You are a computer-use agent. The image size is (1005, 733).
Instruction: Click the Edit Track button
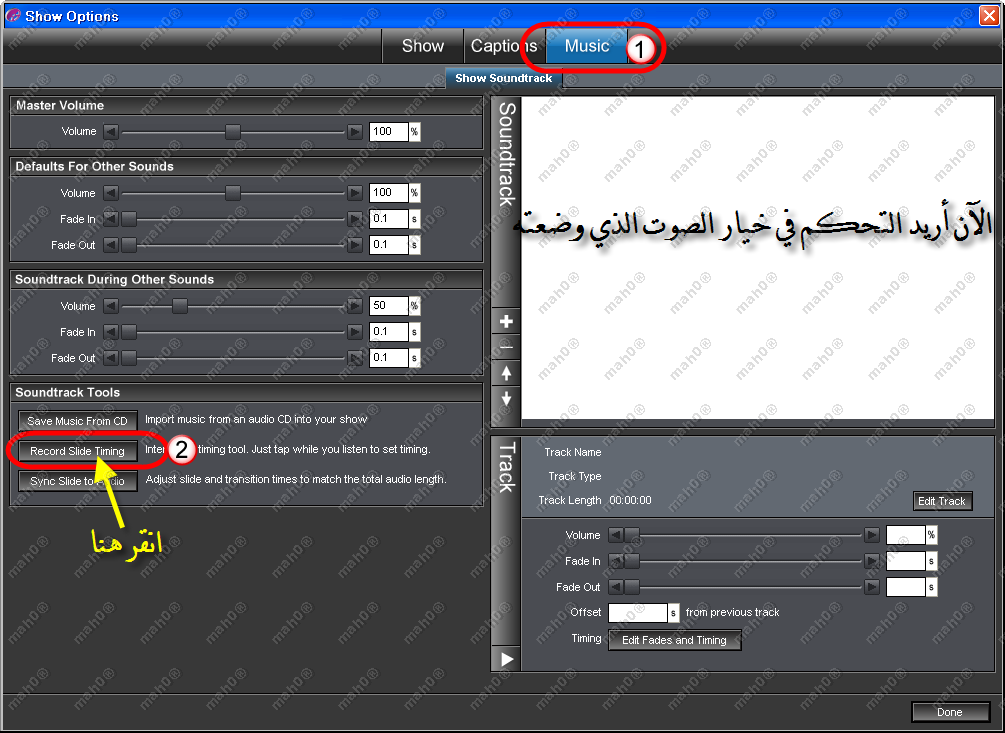[942, 502]
